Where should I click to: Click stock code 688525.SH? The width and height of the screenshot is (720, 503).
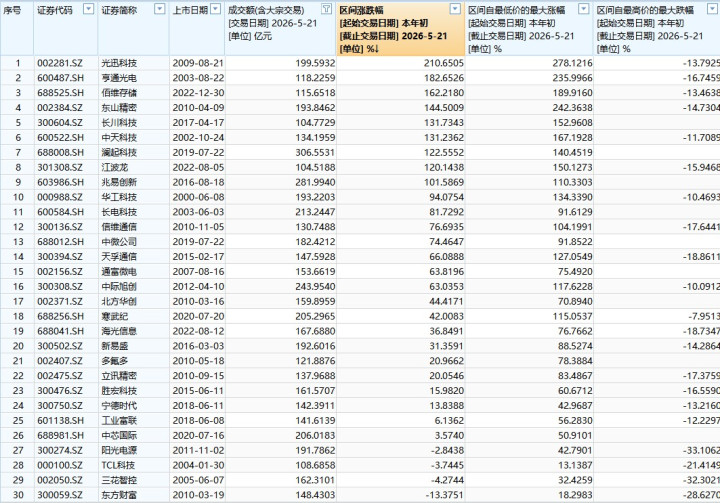(61, 93)
